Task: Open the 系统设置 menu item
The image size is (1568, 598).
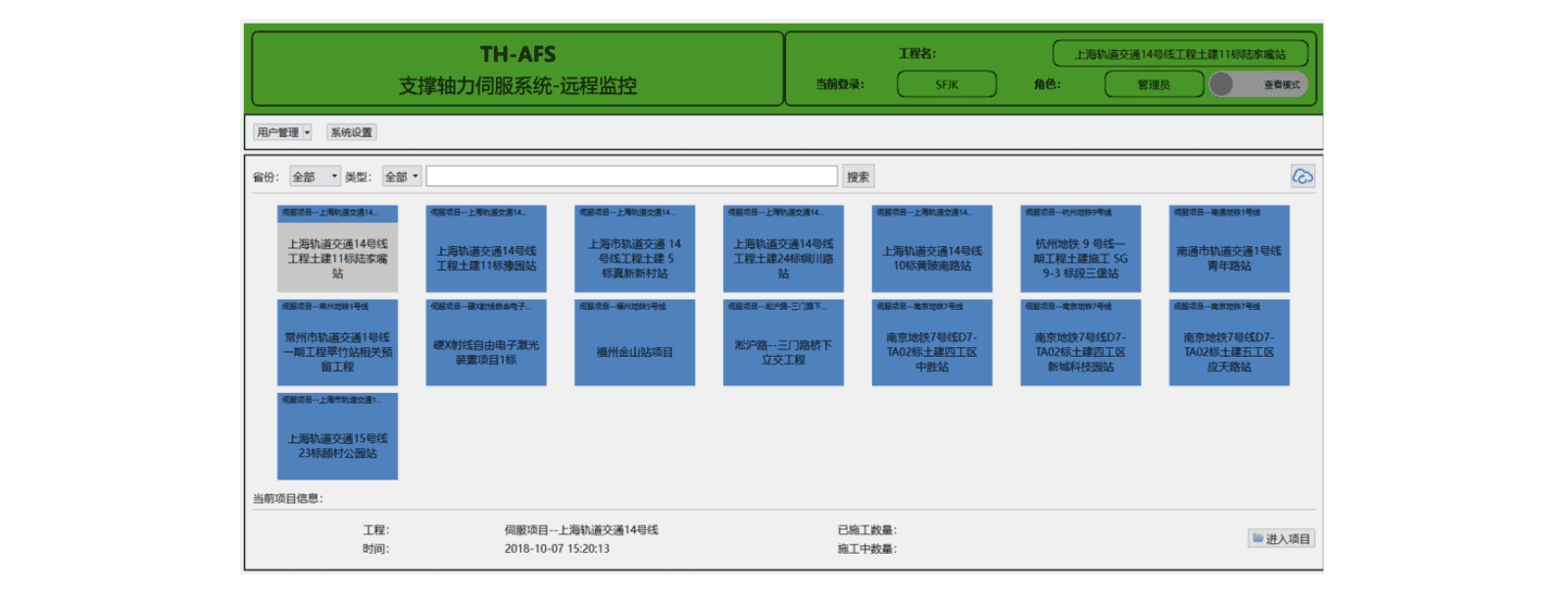Action: (351, 132)
